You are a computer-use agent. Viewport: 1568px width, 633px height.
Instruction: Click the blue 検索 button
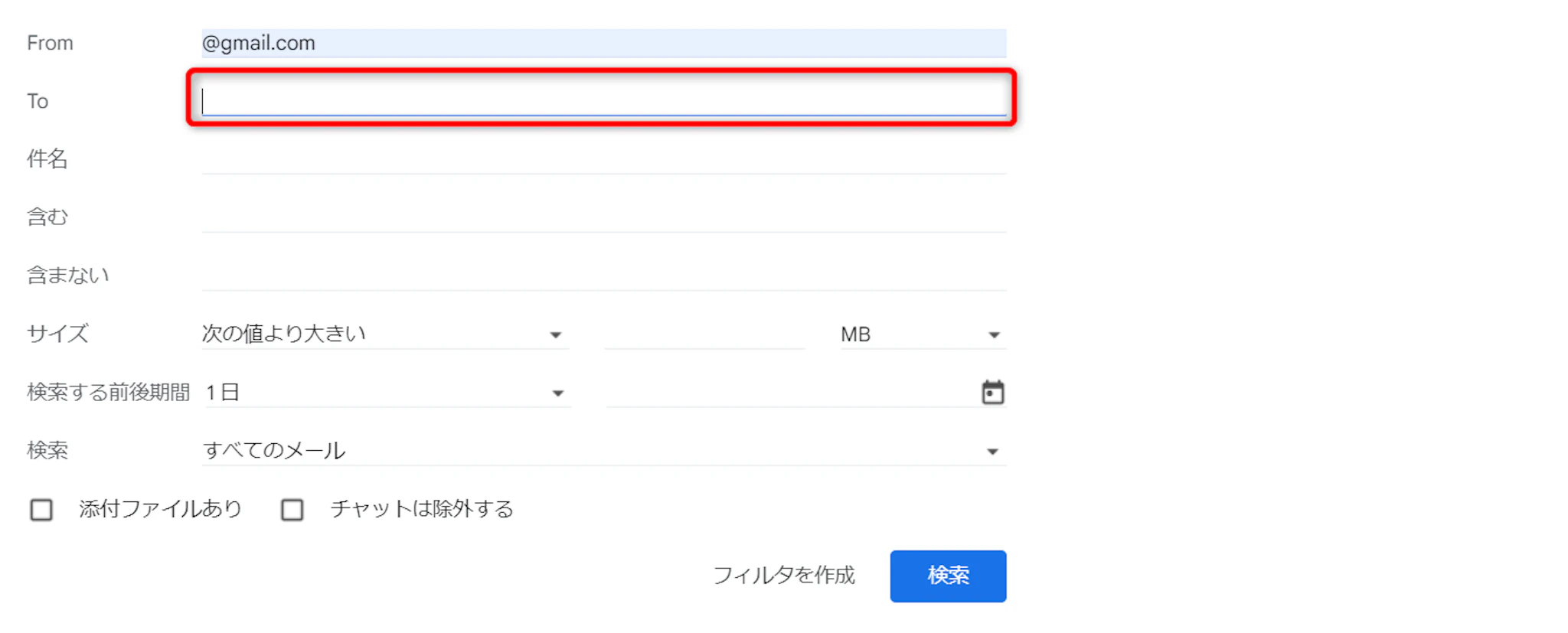tap(948, 576)
